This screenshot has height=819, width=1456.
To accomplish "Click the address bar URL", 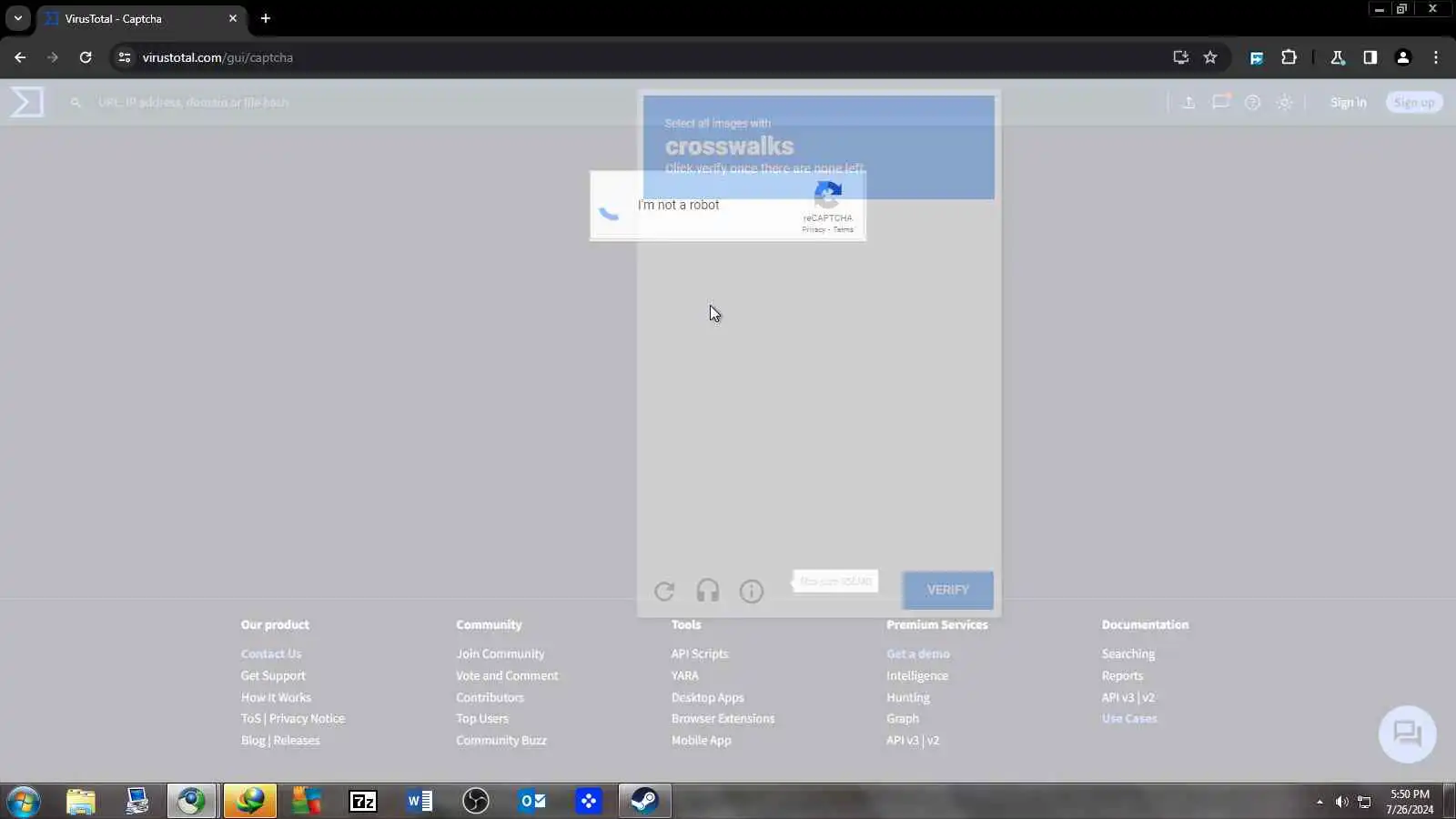I will pos(217,57).
